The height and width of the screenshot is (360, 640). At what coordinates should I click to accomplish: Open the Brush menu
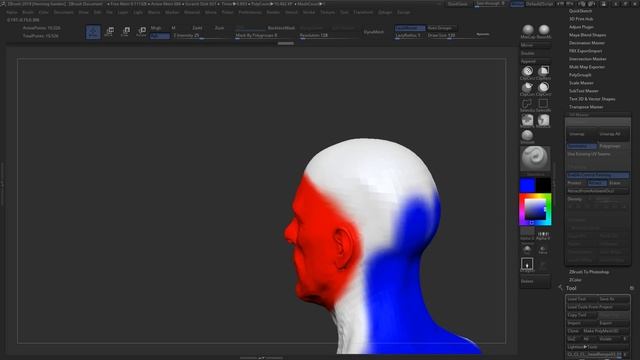[x=28, y=12]
